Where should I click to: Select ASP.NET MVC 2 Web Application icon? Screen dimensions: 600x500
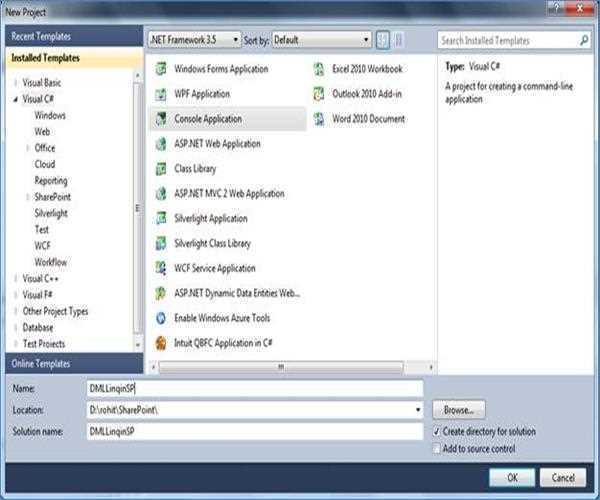(161, 194)
